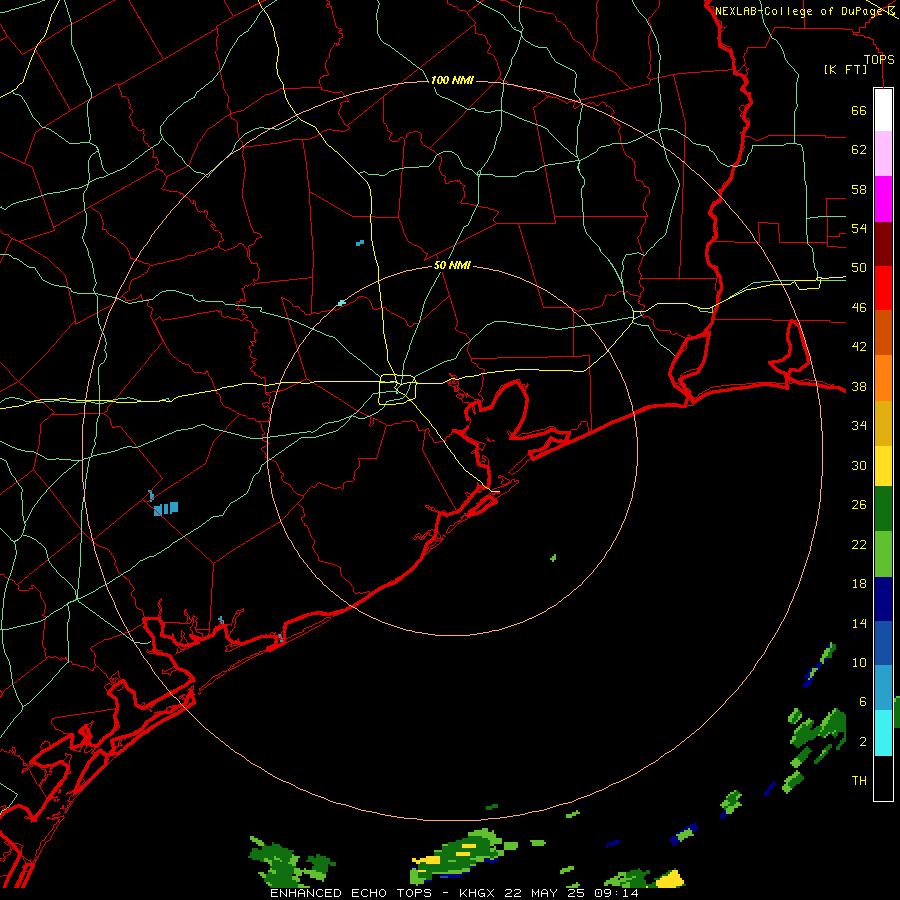This screenshot has height=900, width=900.
Task: Click legend value '2'
Action: 862,742
